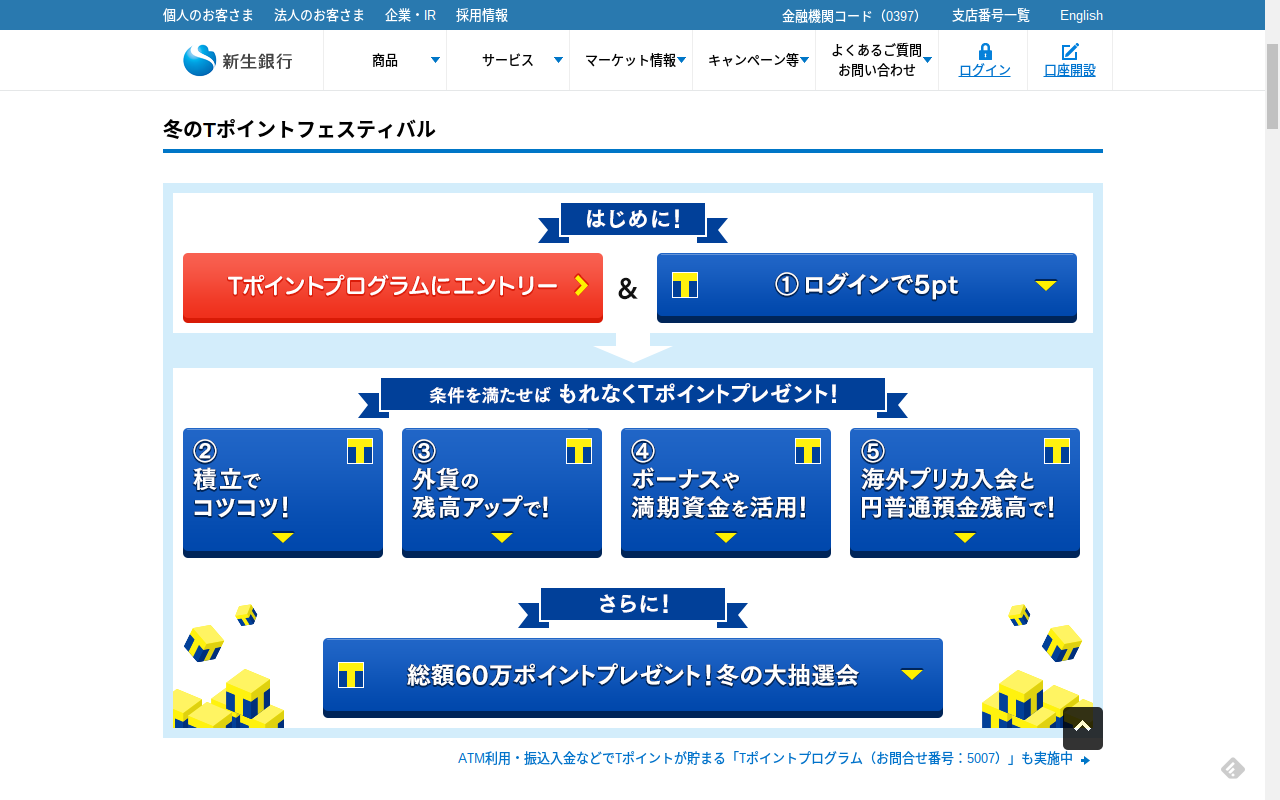Click the page vertical scrollbar thumb
Screen dimensions: 1280x800
tap(1272, 87)
